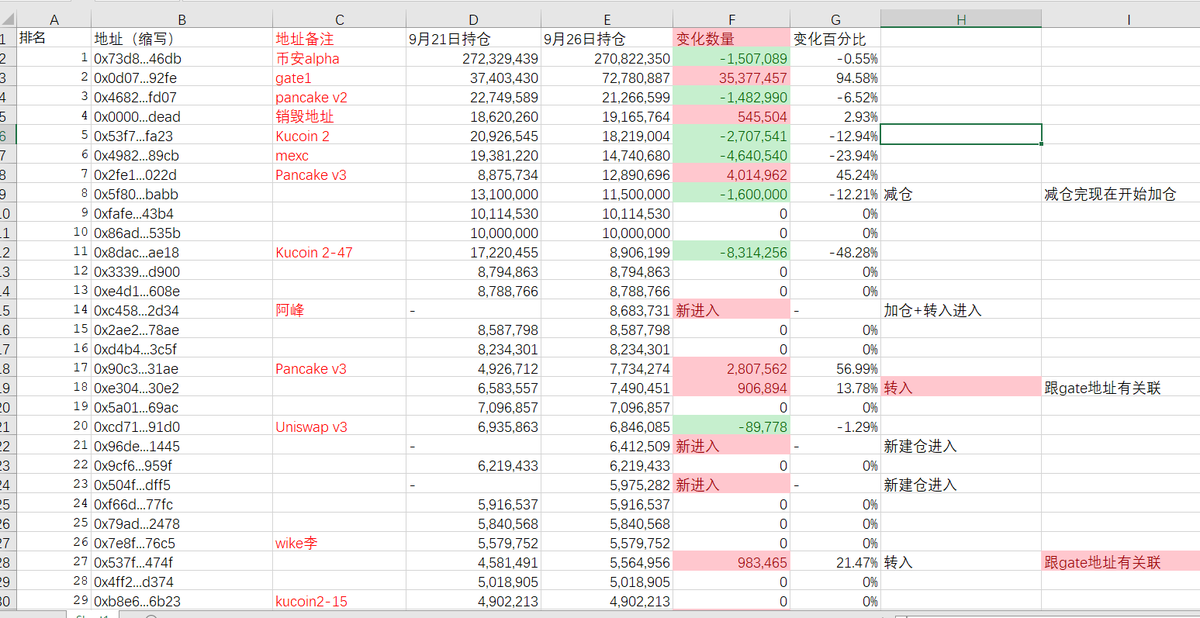
Task: Select address cell 0x0d07...92fe
Action: pos(181,77)
